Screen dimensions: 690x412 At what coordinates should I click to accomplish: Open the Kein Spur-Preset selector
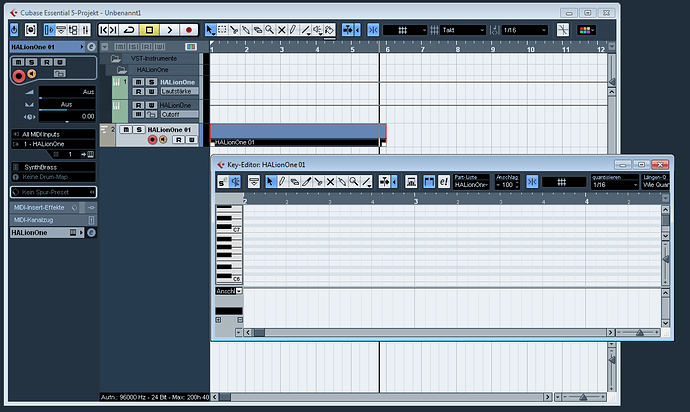pos(53,192)
